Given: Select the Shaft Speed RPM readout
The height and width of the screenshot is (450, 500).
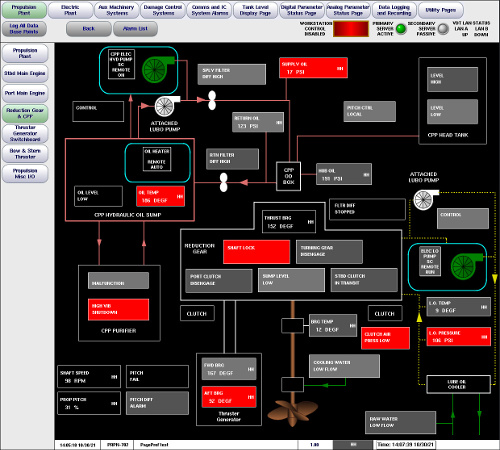Looking at the screenshot, I should [89, 377].
